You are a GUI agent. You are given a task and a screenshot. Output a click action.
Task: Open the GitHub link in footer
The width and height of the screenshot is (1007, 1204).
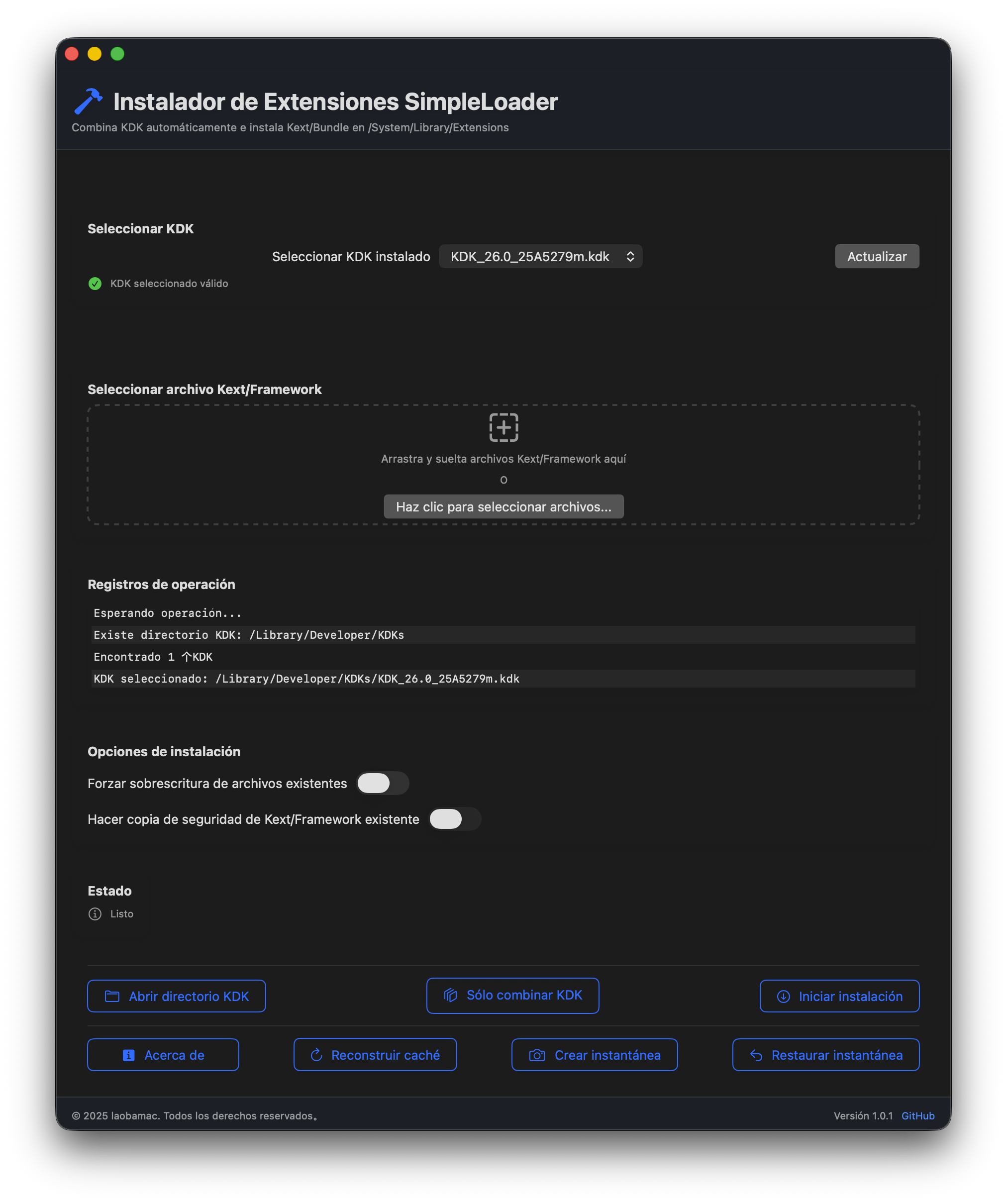tap(917, 1115)
